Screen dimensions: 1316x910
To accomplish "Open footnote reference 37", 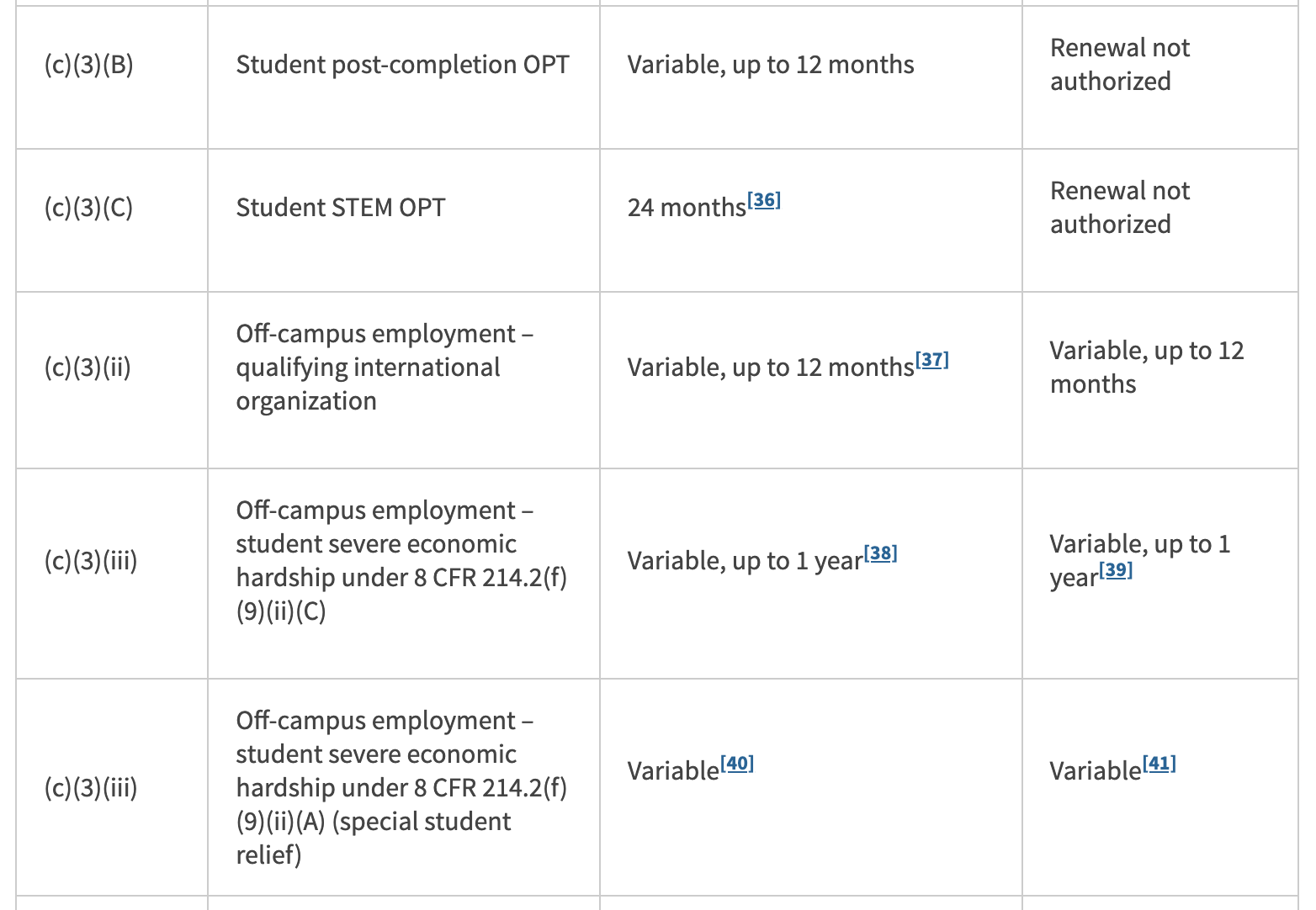I will 932,360.
